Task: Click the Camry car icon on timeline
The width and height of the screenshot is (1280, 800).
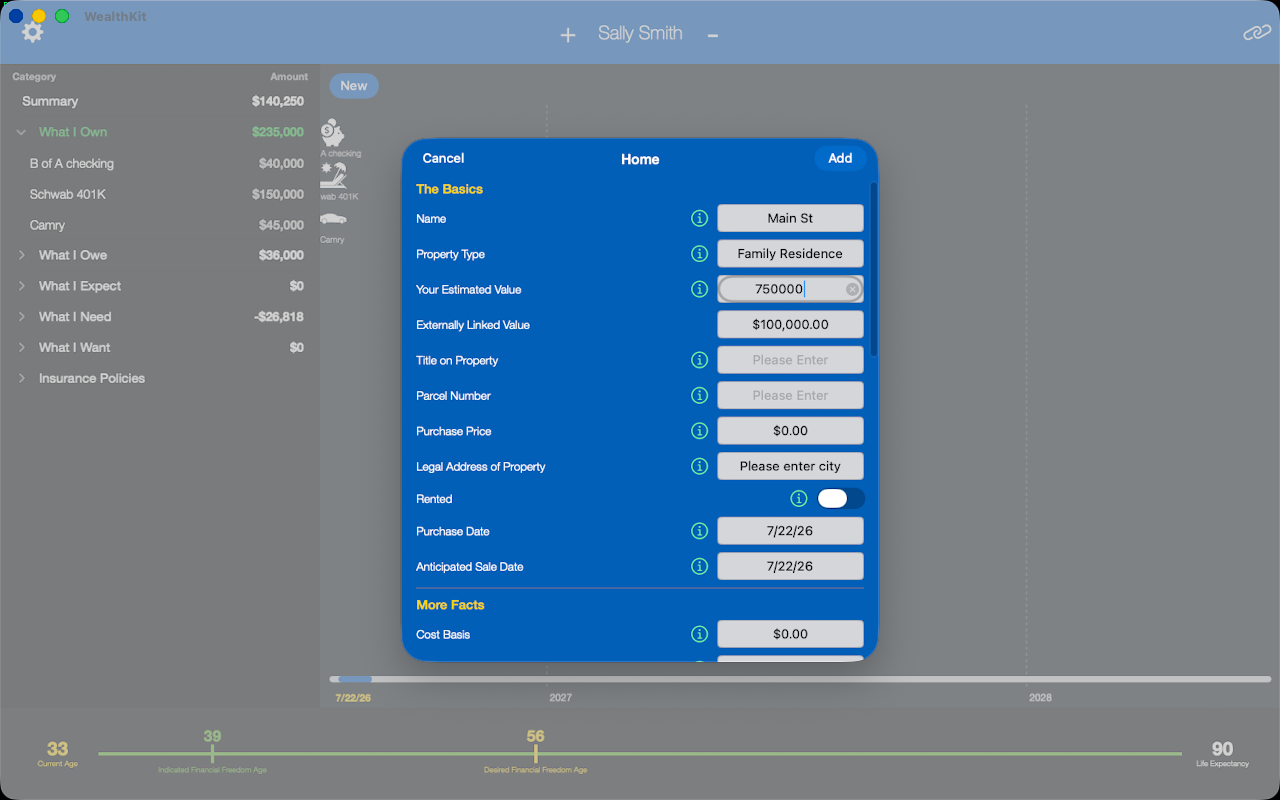Action: pyautogui.click(x=333, y=219)
